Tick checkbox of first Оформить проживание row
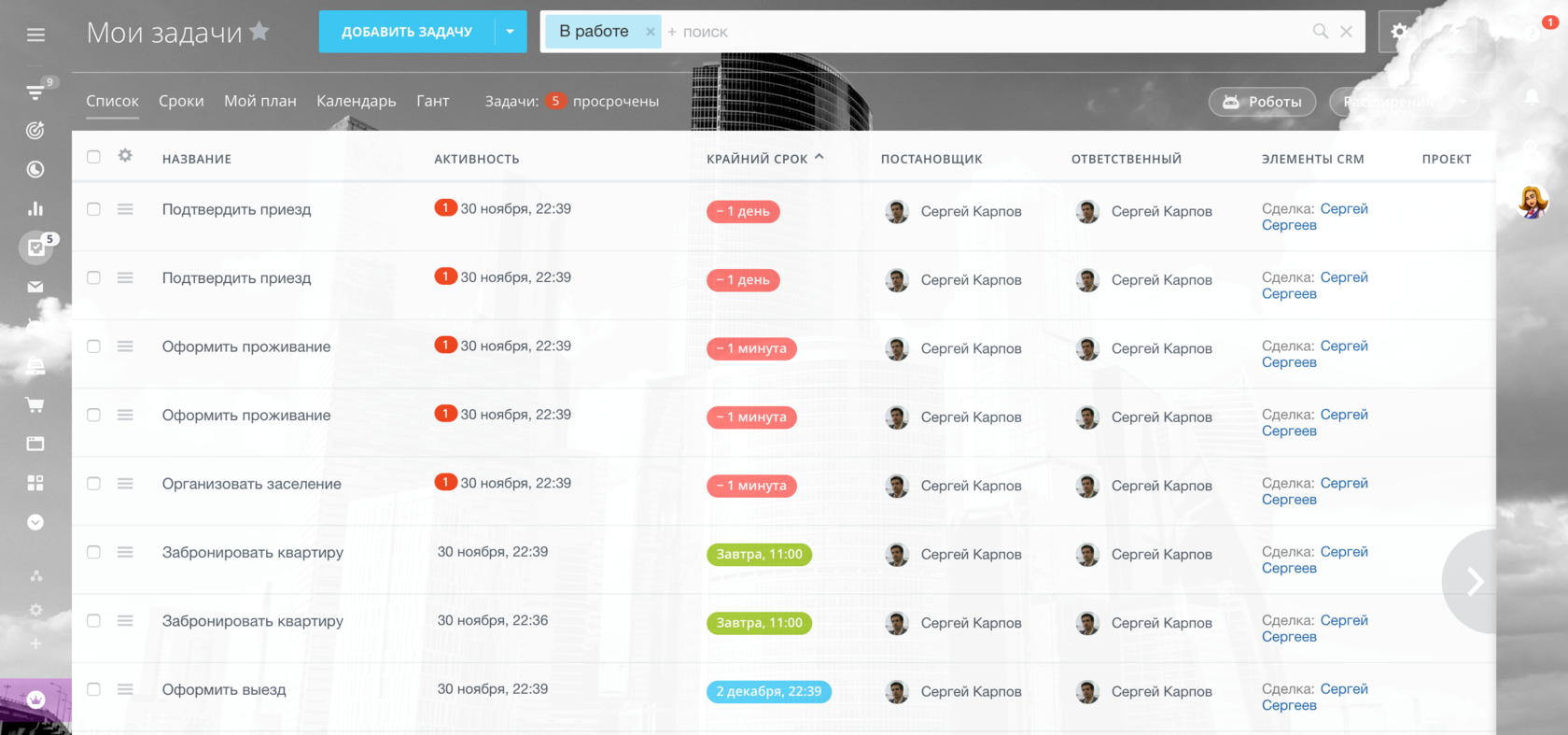Viewport: 1568px width, 735px height. tap(93, 346)
